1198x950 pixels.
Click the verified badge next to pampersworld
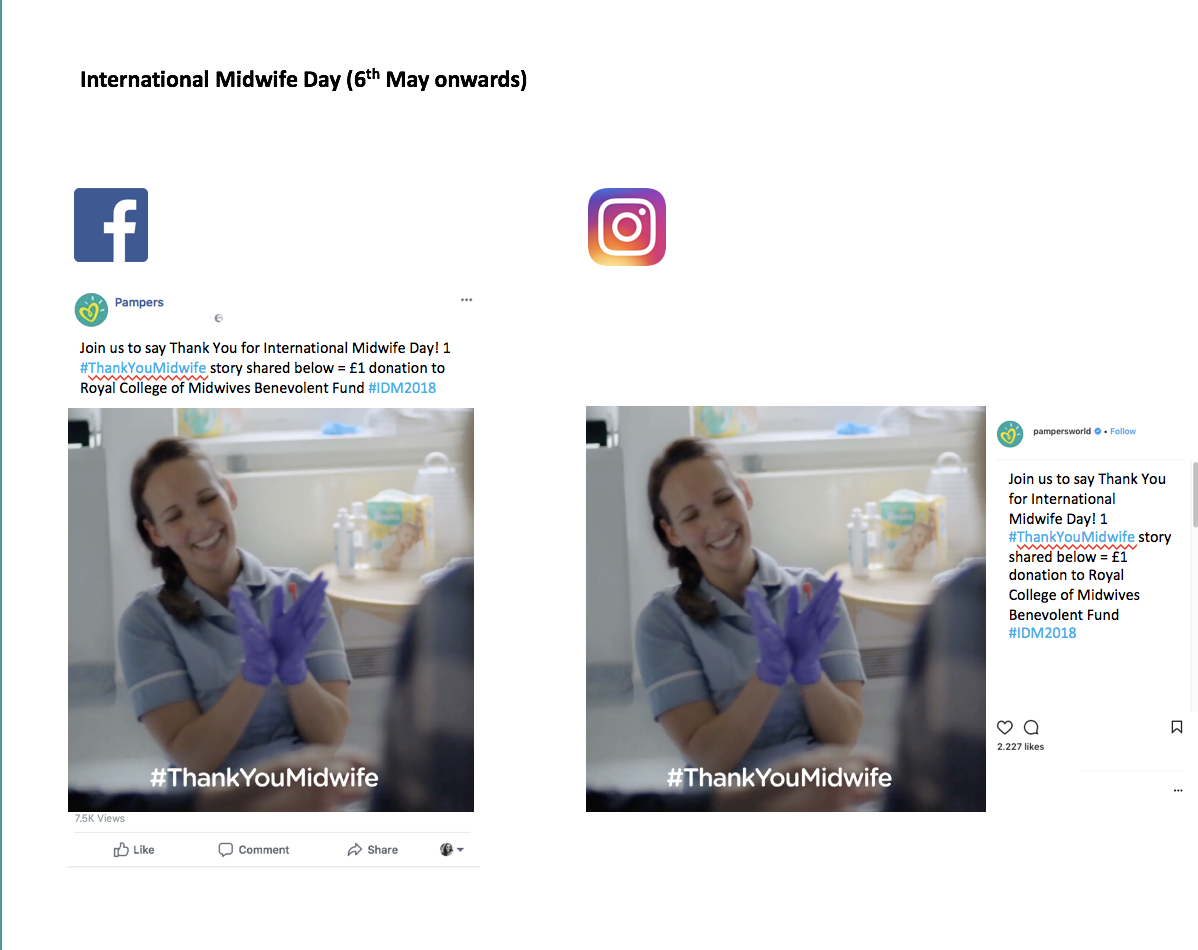click(1098, 431)
